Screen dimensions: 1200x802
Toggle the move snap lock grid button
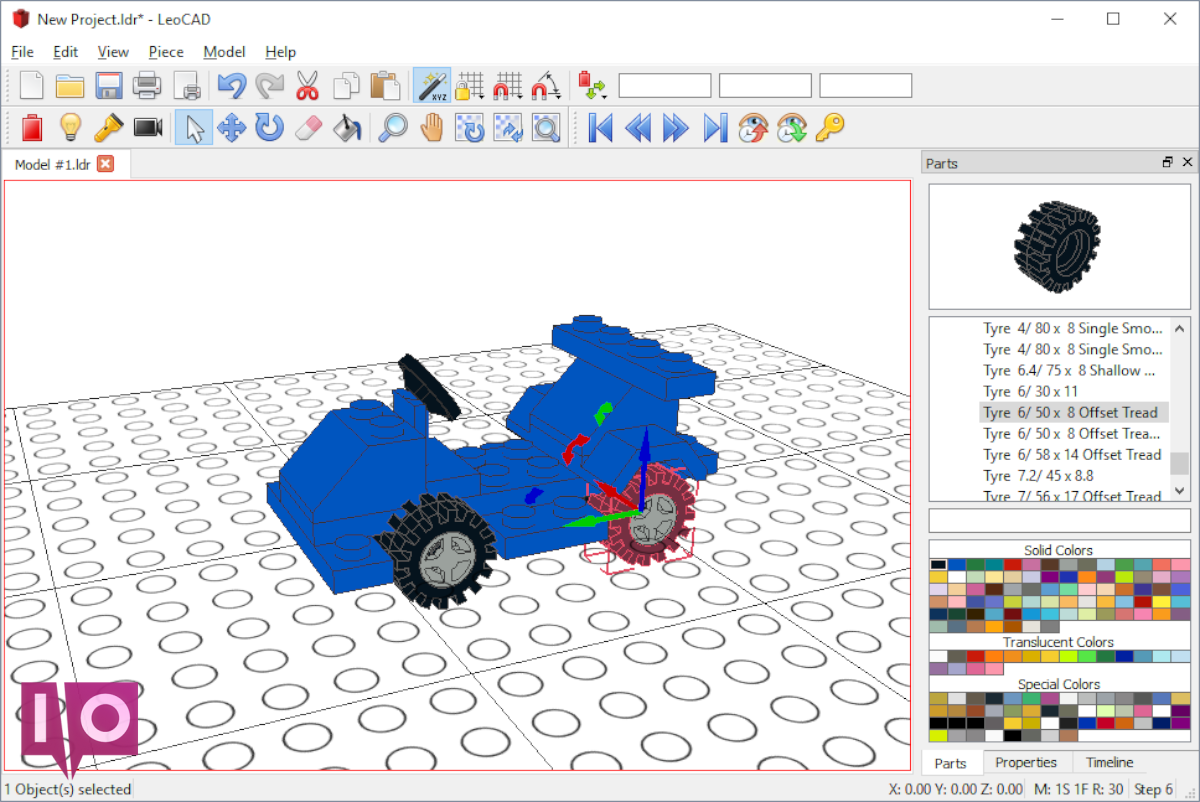(x=470, y=86)
